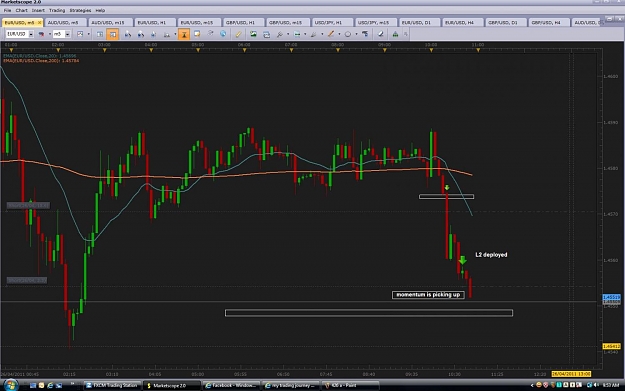Open the Facebook browser window from the taskbar
Screen dimensions: 625x391
tap(232, 385)
